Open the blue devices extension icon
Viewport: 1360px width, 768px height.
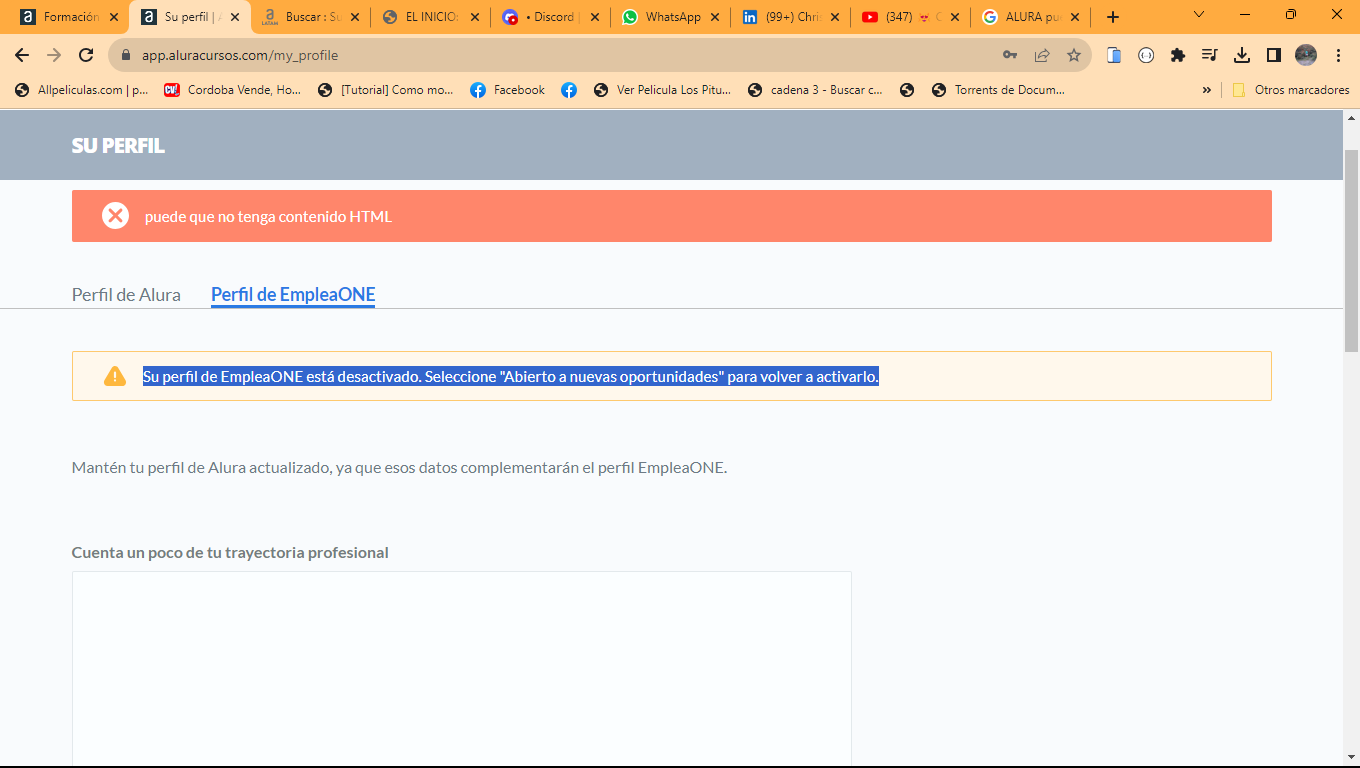1114,55
